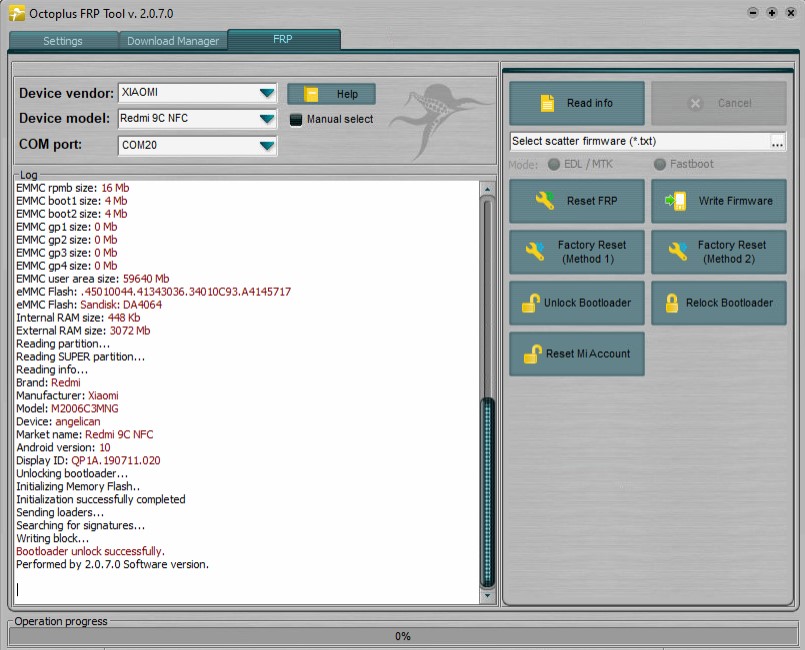Close the Octoplus FRP Tool window
The height and width of the screenshot is (650, 805).
tap(791, 13)
